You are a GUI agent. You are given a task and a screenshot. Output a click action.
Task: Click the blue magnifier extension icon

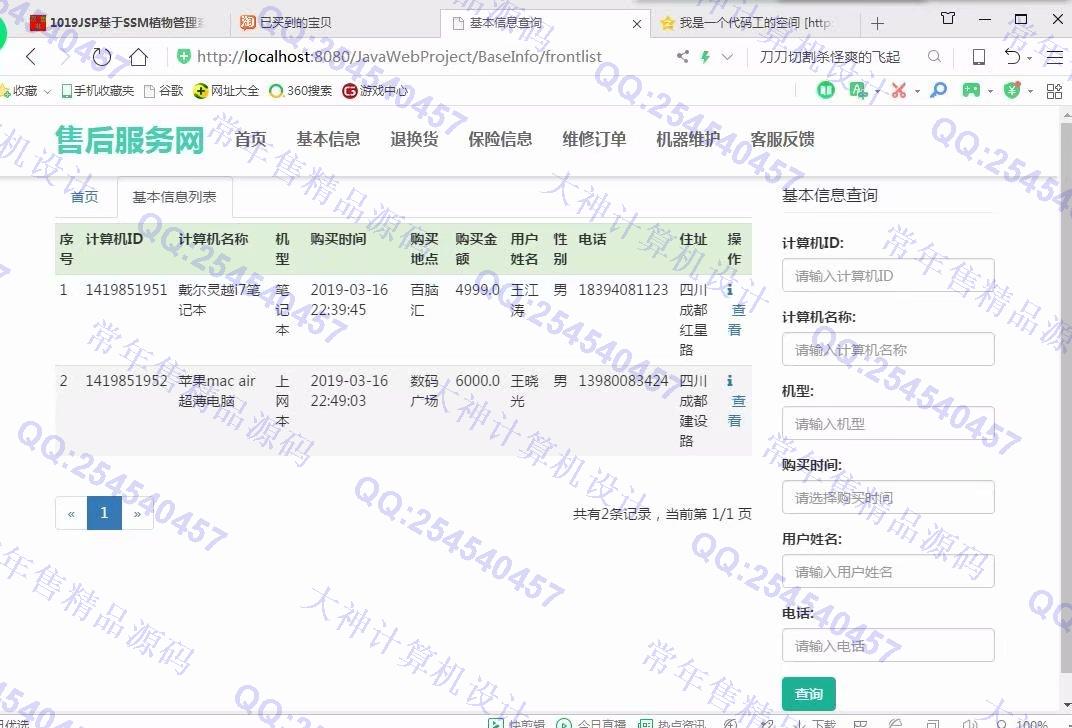pos(939,90)
